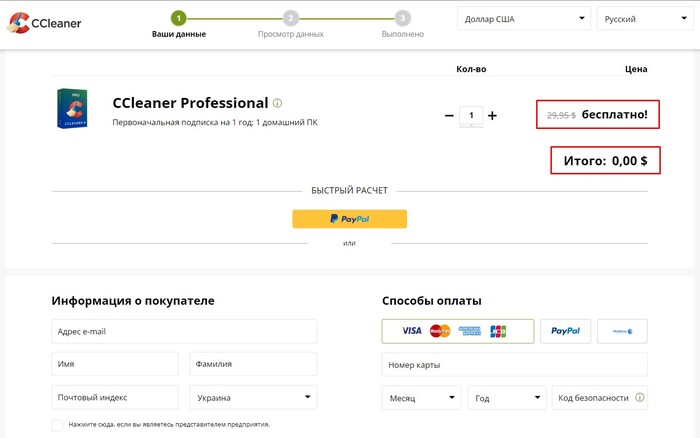Increase quantity with the plus button
700x438 pixels.
pyautogui.click(x=492, y=116)
